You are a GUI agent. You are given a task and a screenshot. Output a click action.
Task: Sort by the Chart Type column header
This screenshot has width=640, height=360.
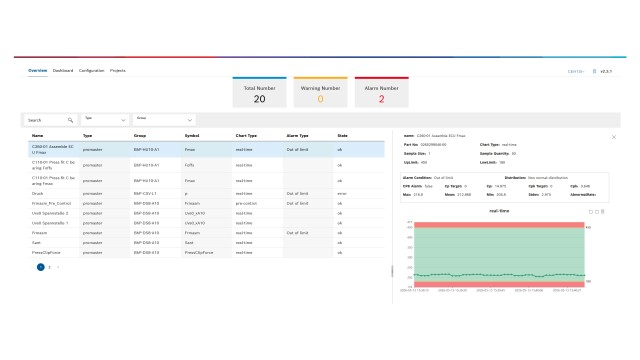246,136
